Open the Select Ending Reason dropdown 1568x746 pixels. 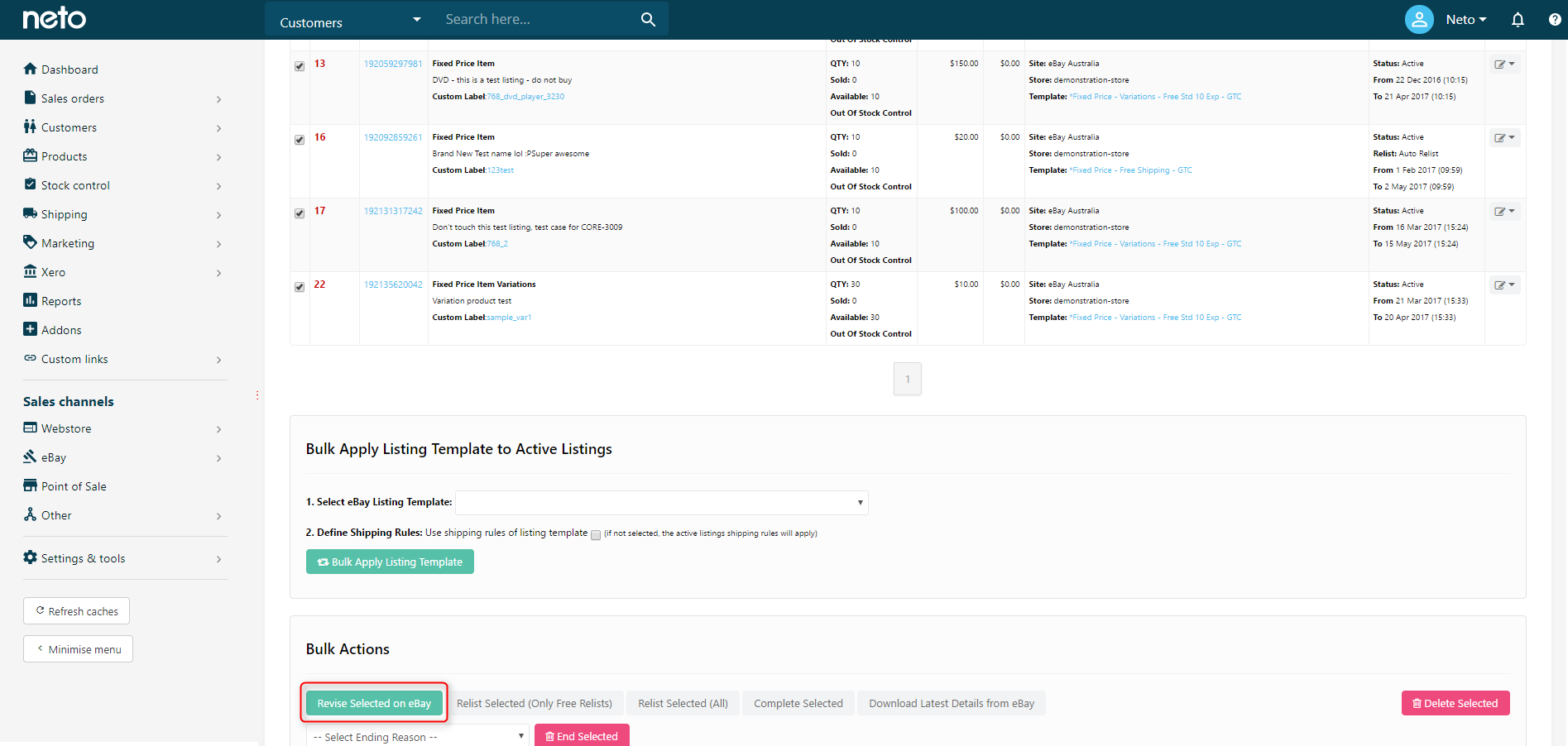(417, 736)
